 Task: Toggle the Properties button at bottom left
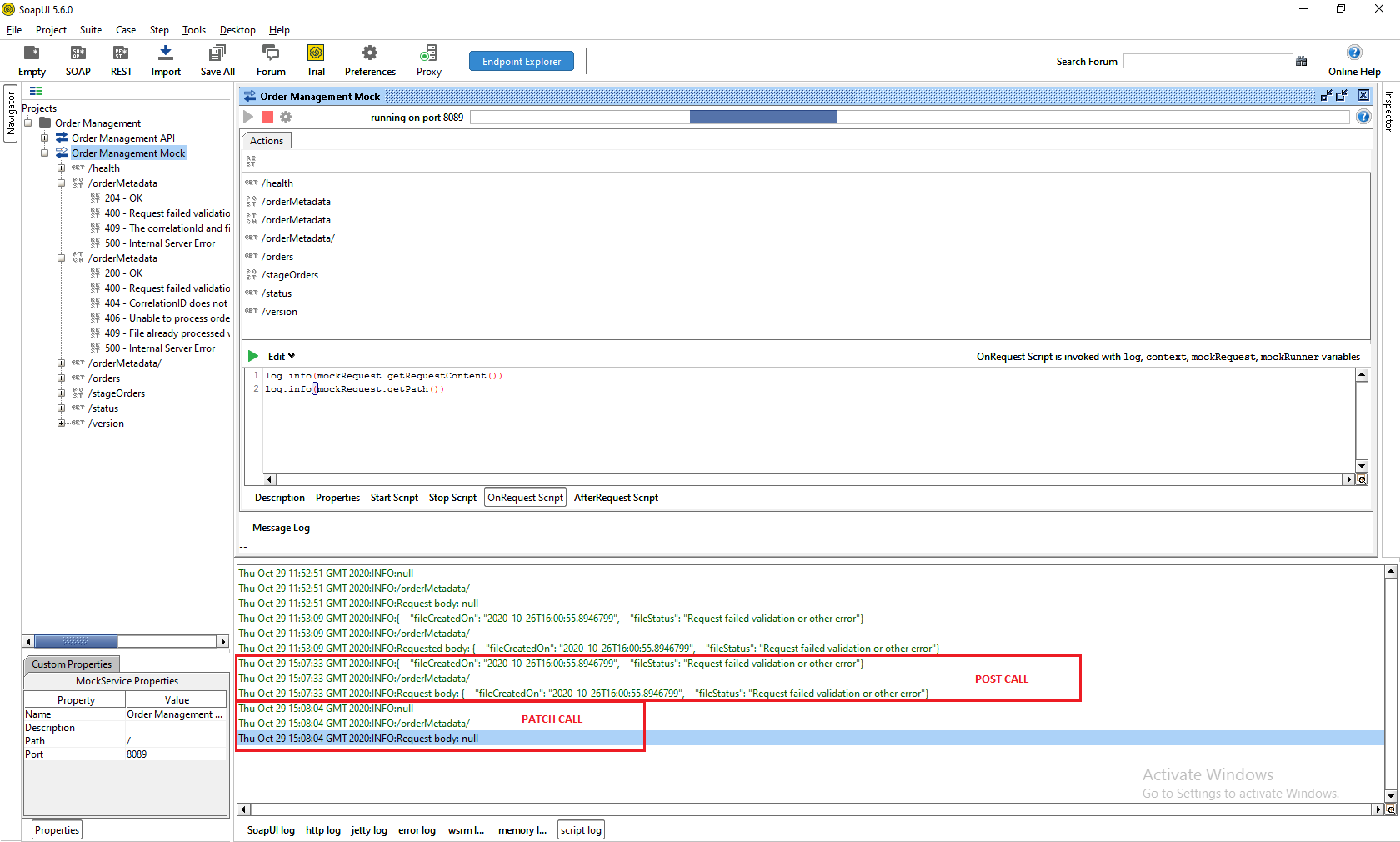pos(57,830)
